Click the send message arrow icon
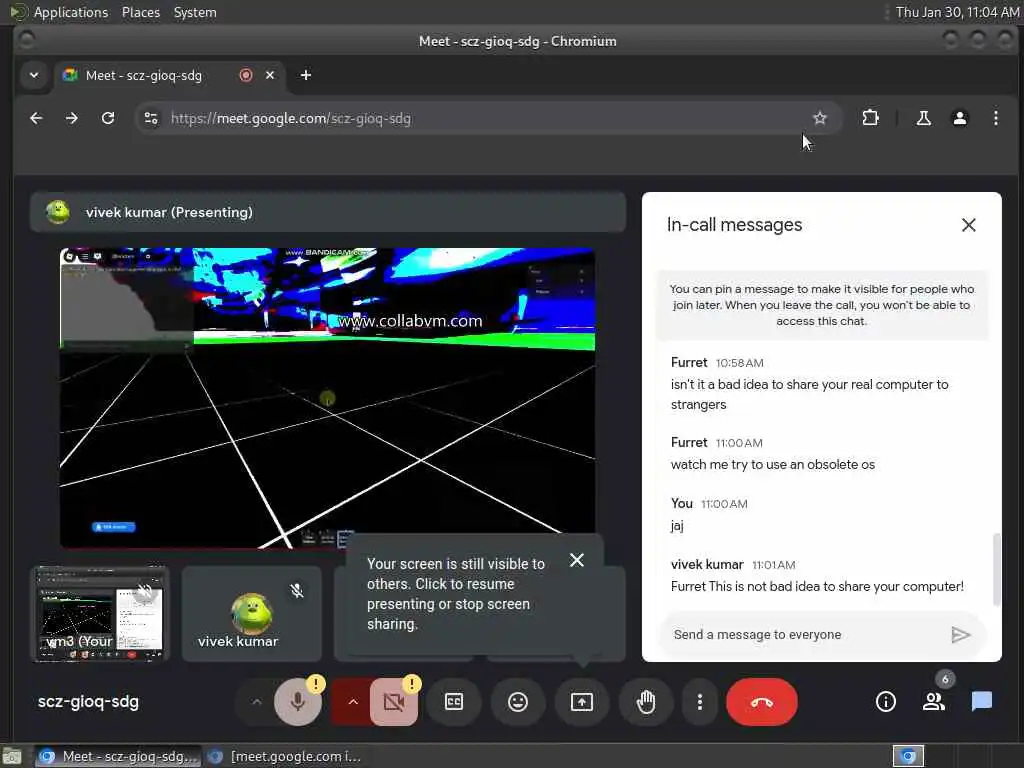This screenshot has height=768, width=1024. (x=960, y=635)
